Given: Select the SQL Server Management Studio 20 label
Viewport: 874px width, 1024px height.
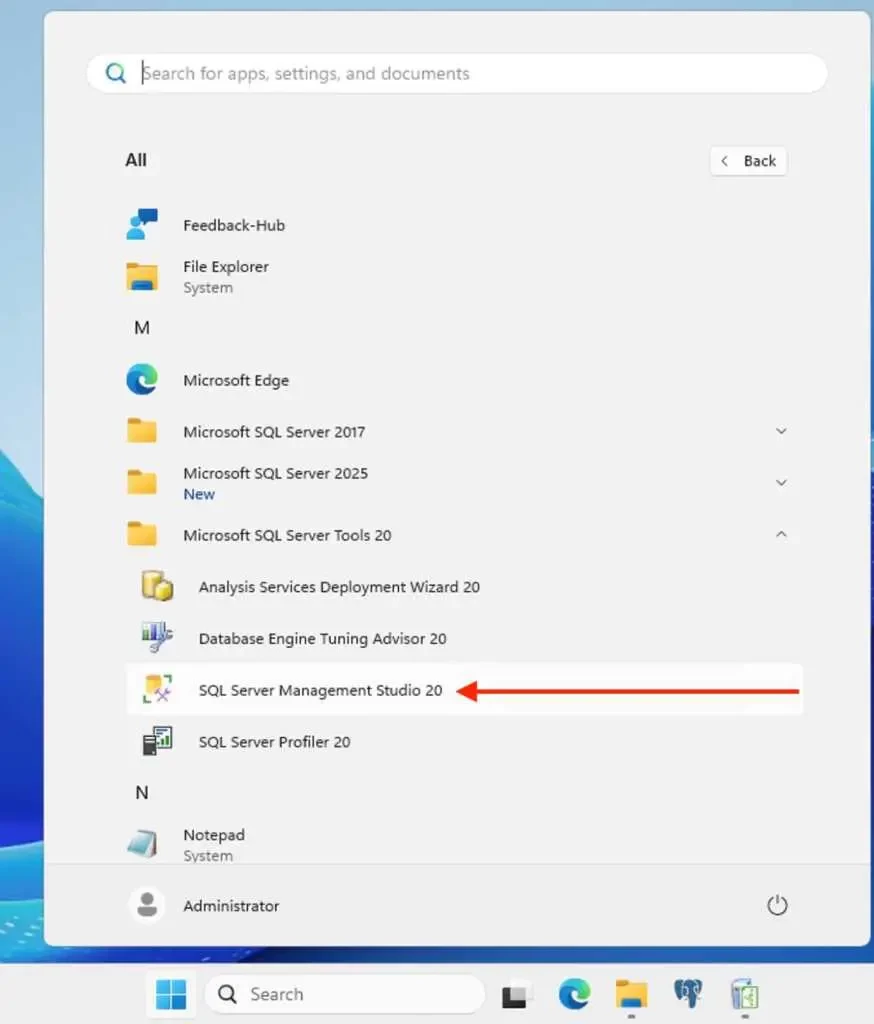Looking at the screenshot, I should tap(320, 690).
